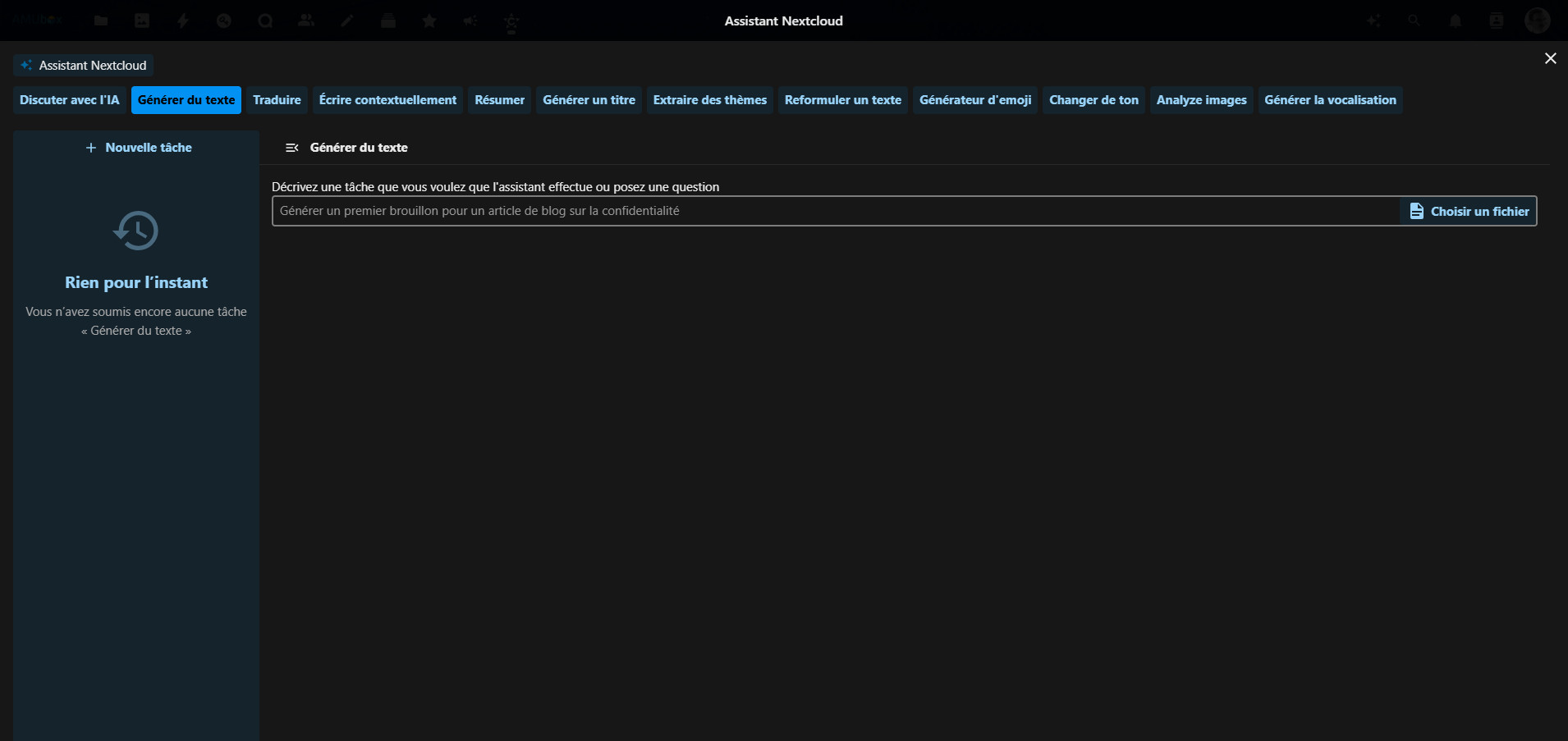Open the Résumer tab

499,100
